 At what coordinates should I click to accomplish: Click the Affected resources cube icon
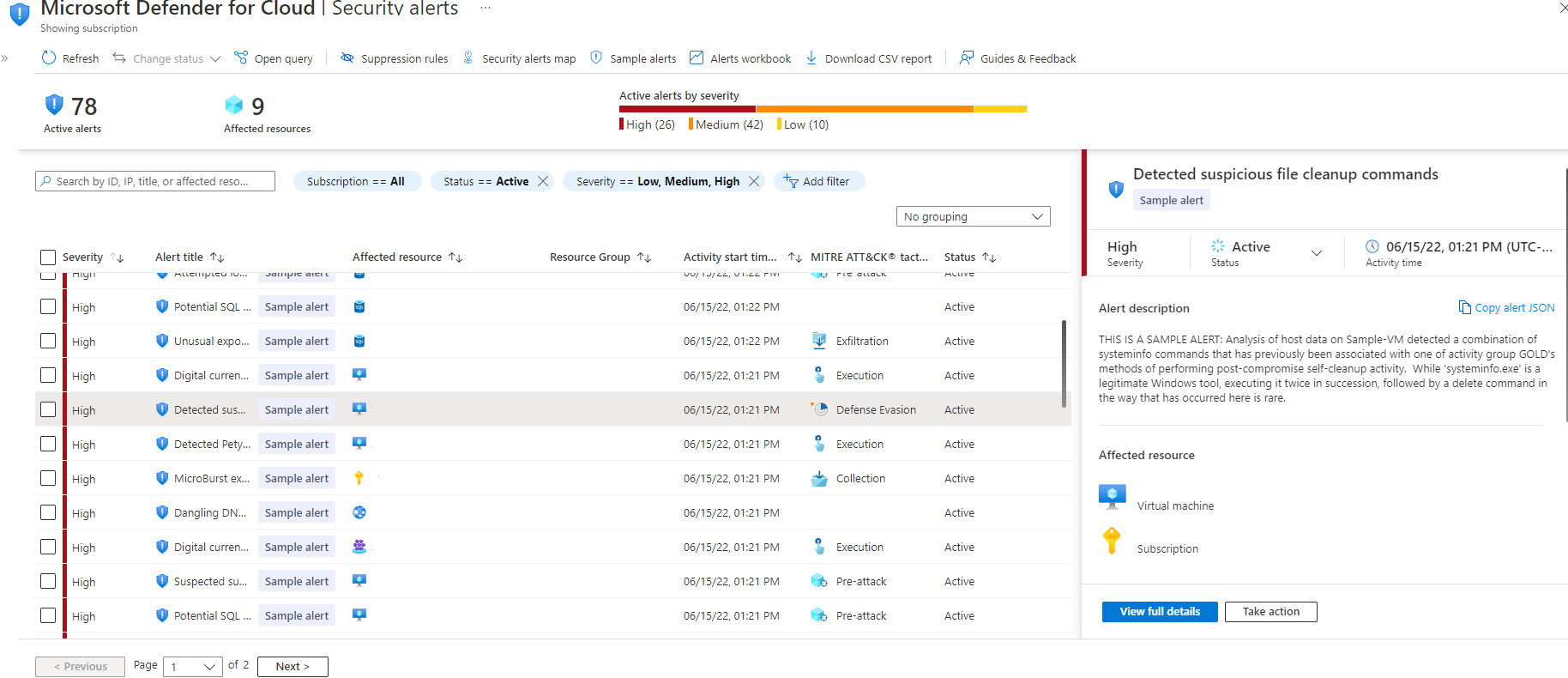pos(234,105)
